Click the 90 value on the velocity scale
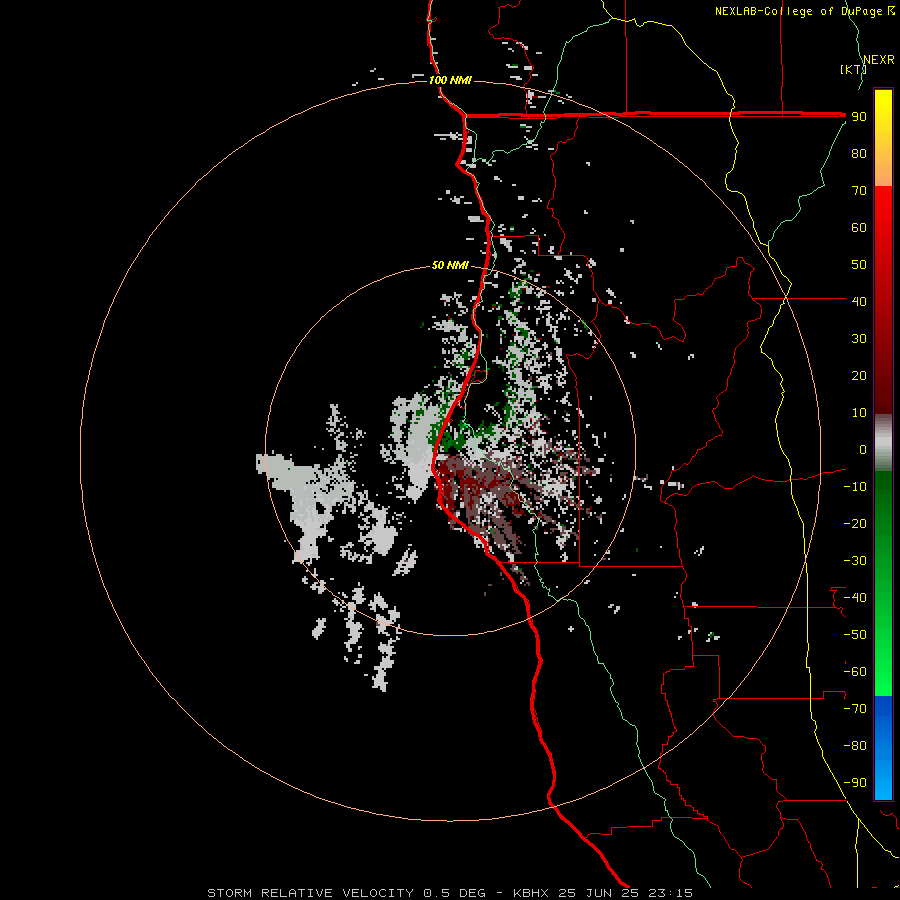This screenshot has width=900, height=900. point(859,117)
